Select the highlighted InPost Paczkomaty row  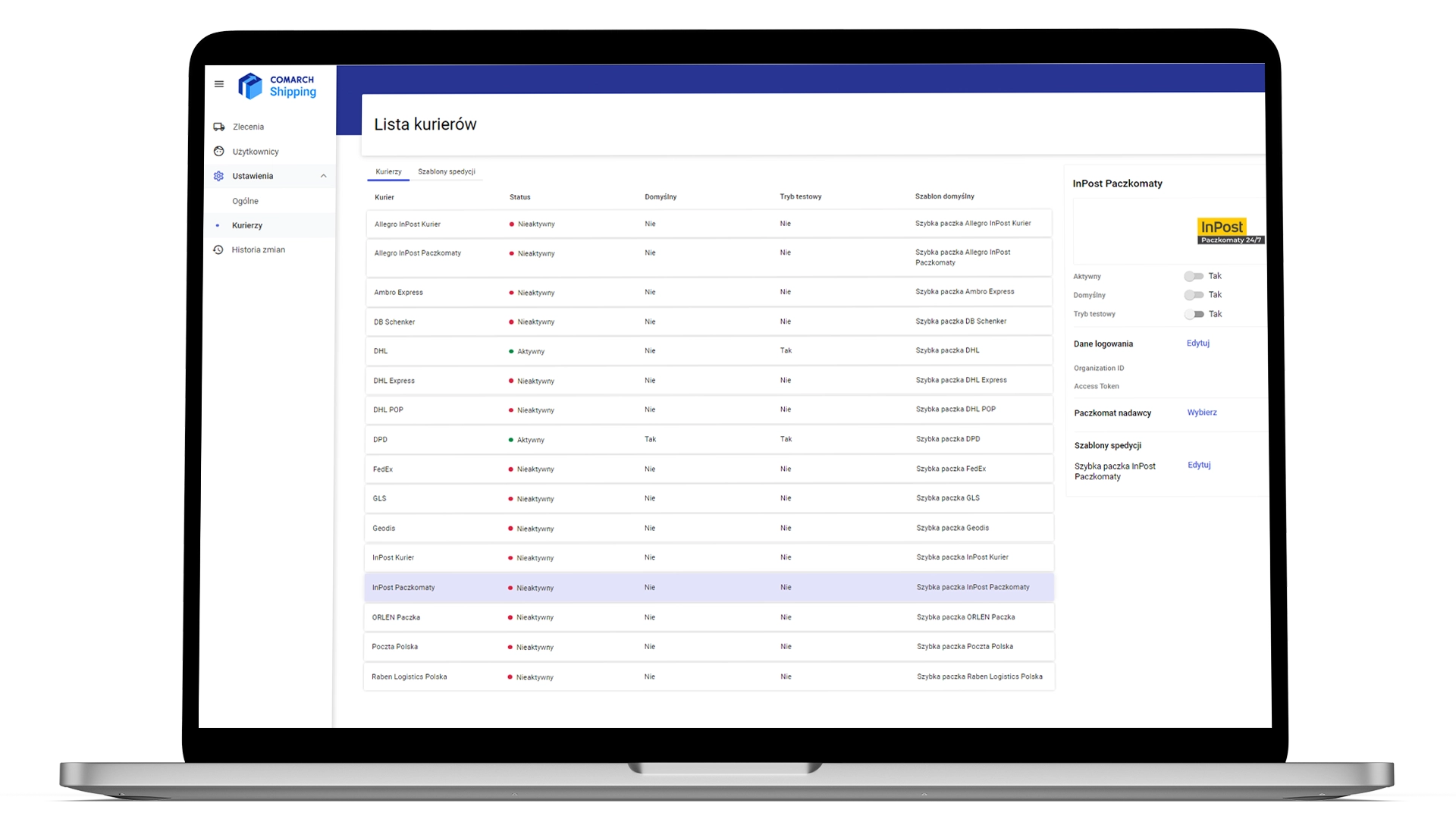click(709, 588)
